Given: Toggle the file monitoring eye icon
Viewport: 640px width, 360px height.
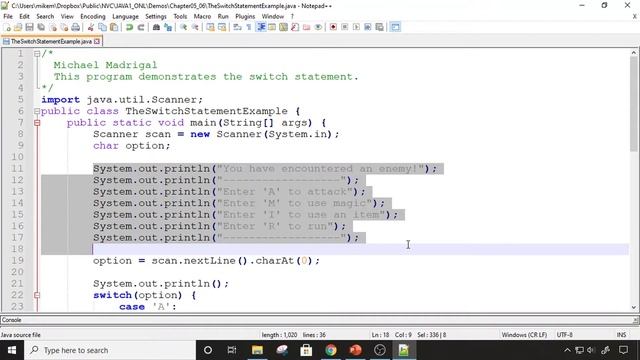Looking at the screenshot, I should 318,27.
